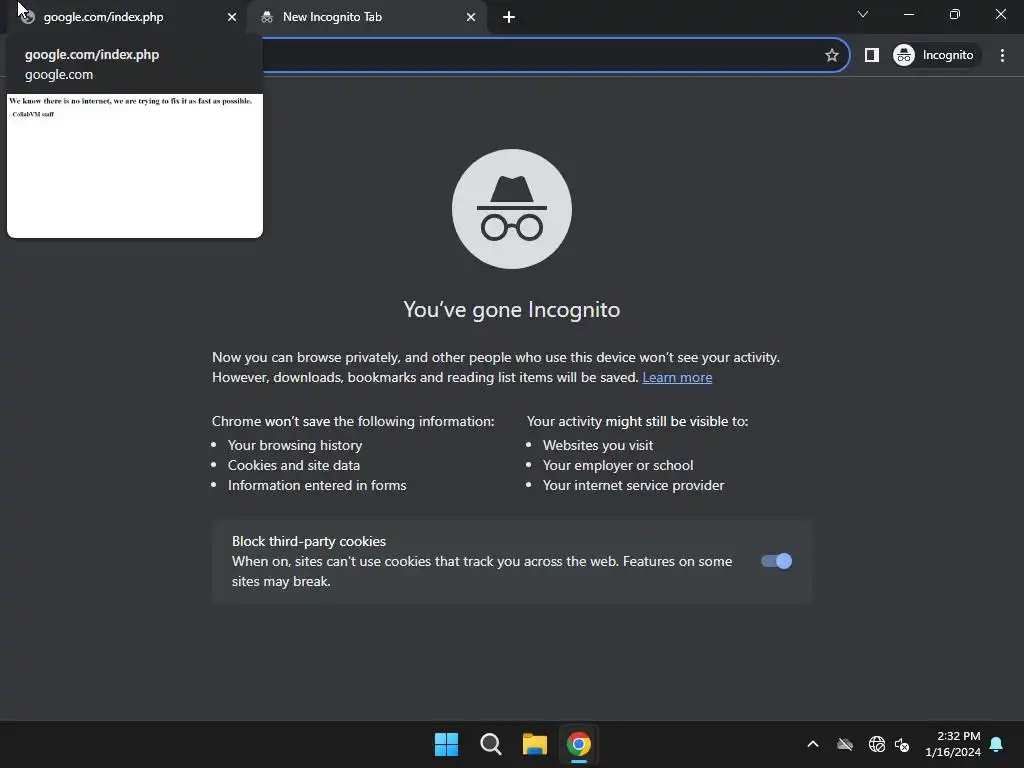The height and width of the screenshot is (768, 1024).
Task: Click 'Your employer or school' list item
Action: pos(618,466)
